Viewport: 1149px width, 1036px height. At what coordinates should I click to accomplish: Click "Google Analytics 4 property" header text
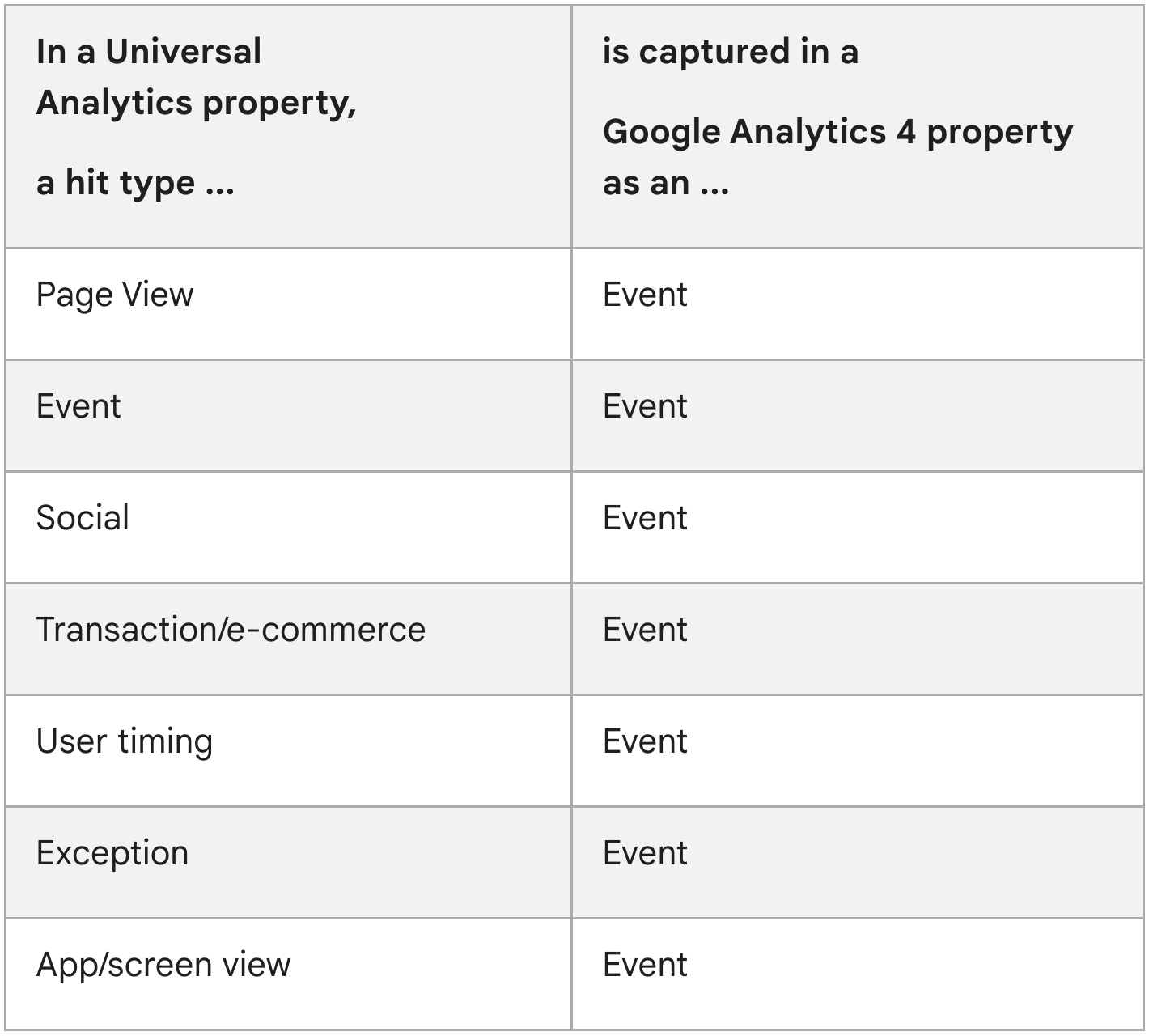[837, 131]
